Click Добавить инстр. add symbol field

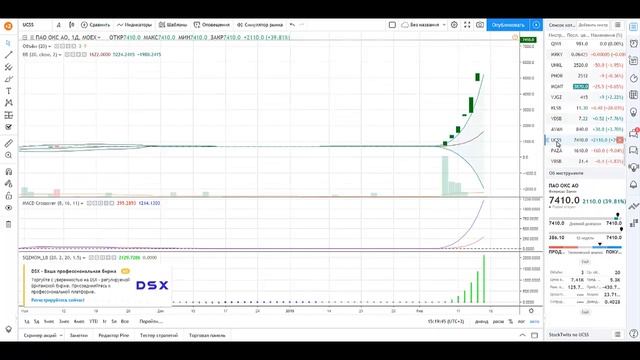coord(593,25)
